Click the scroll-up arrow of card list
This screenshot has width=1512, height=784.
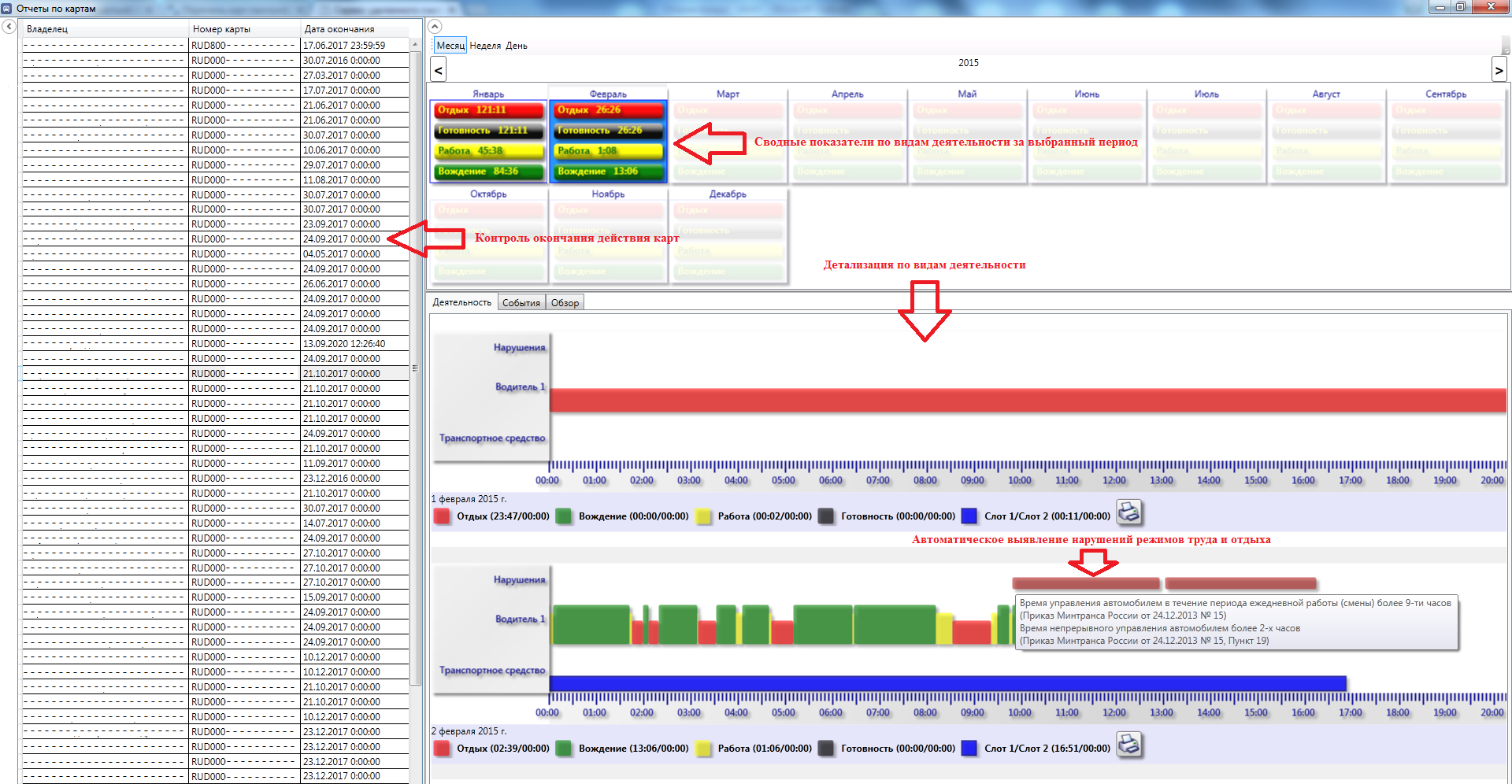pos(415,45)
